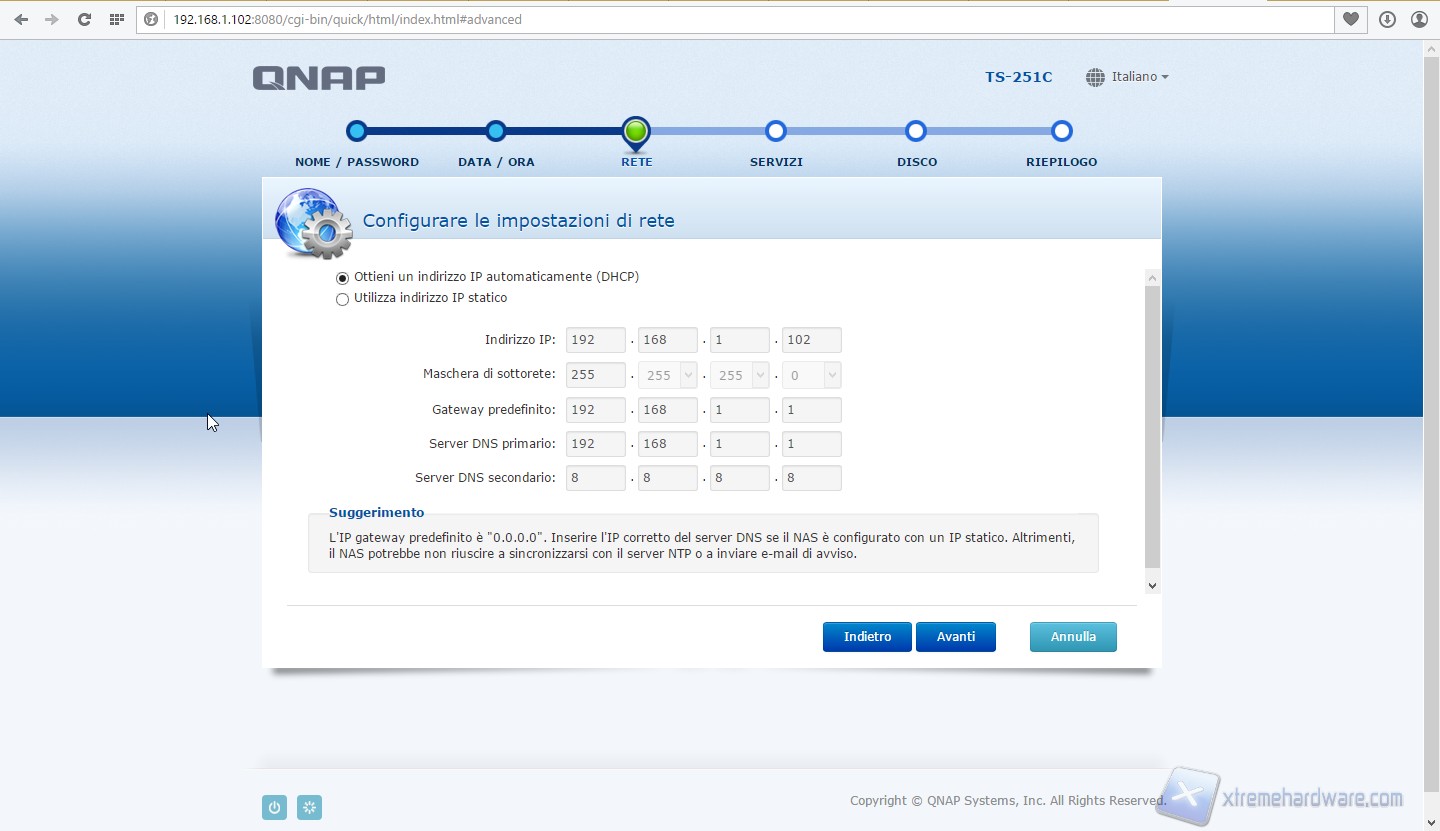Click the browser back arrow icon
This screenshot has height=831, width=1440.
tap(21, 19)
